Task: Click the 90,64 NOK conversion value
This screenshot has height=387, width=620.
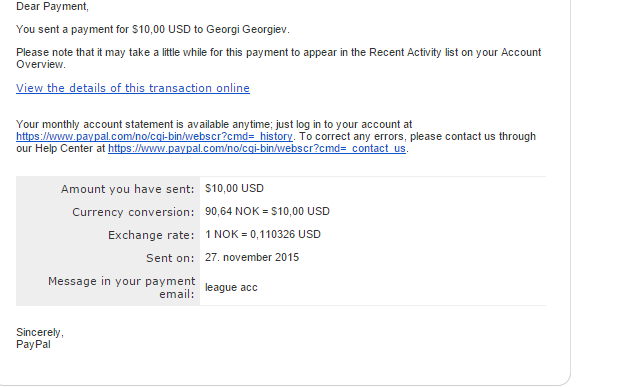Action: tap(267, 211)
